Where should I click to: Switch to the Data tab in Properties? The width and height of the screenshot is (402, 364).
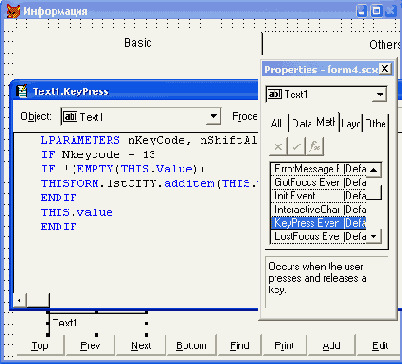point(301,123)
